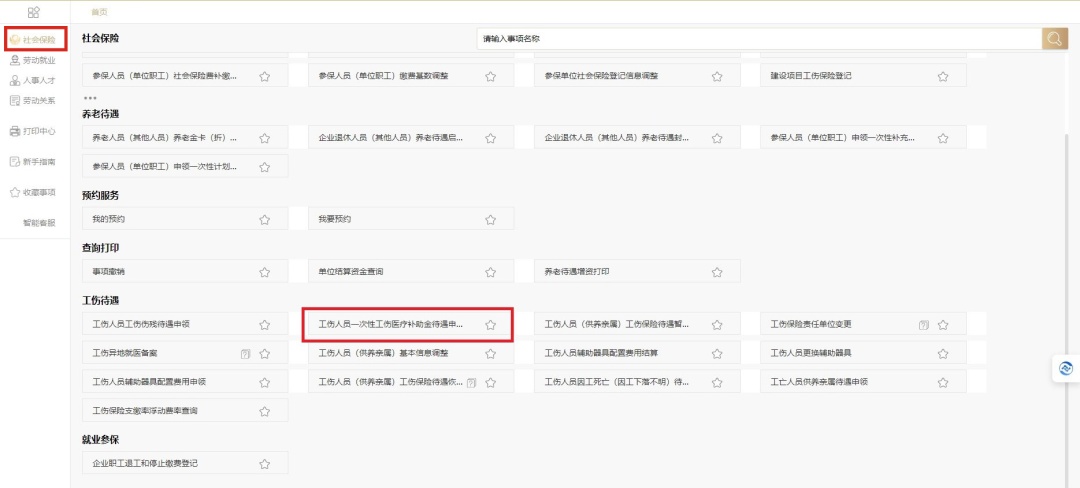
Task: Expand the collapsed '...' rows above 养老待遇
Action: 90,98
